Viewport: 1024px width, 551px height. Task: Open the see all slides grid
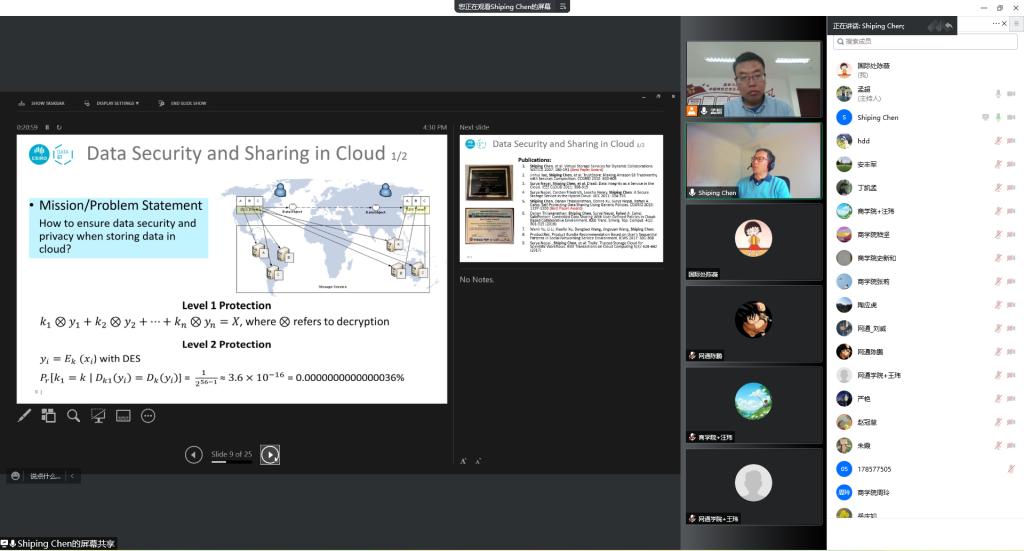click(x=49, y=415)
